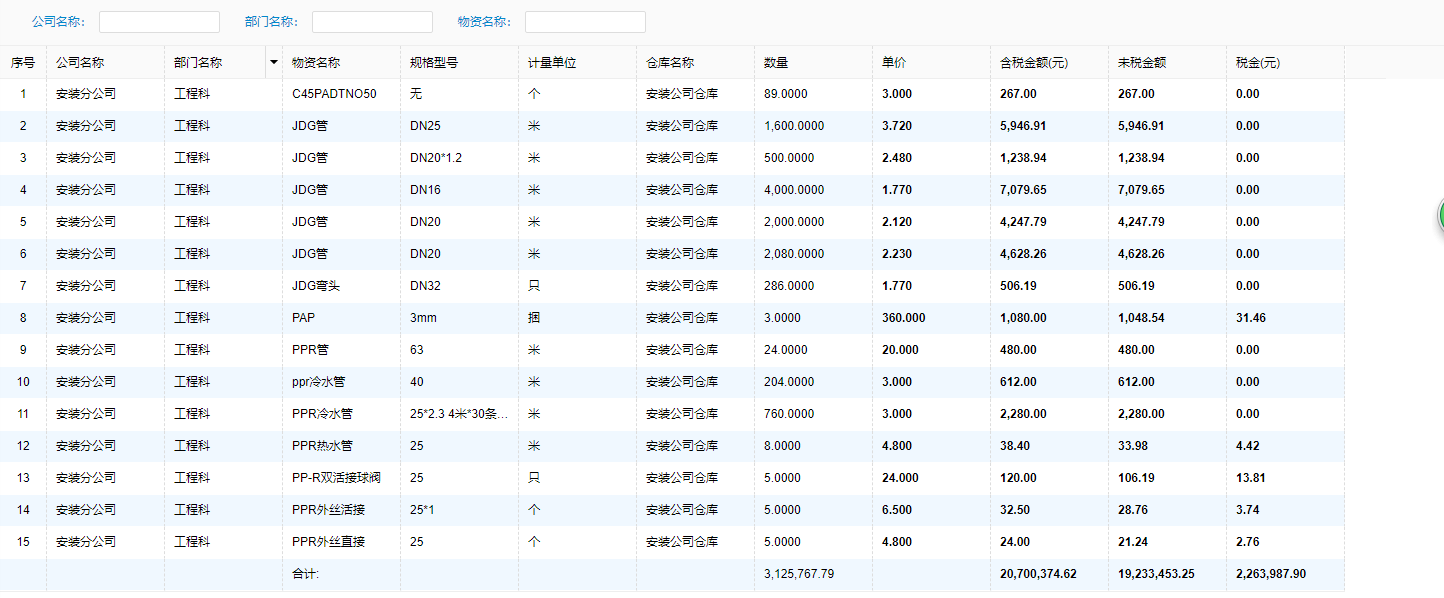
Task: Click the 计量单位 column header
Action: pyautogui.click(x=577, y=62)
